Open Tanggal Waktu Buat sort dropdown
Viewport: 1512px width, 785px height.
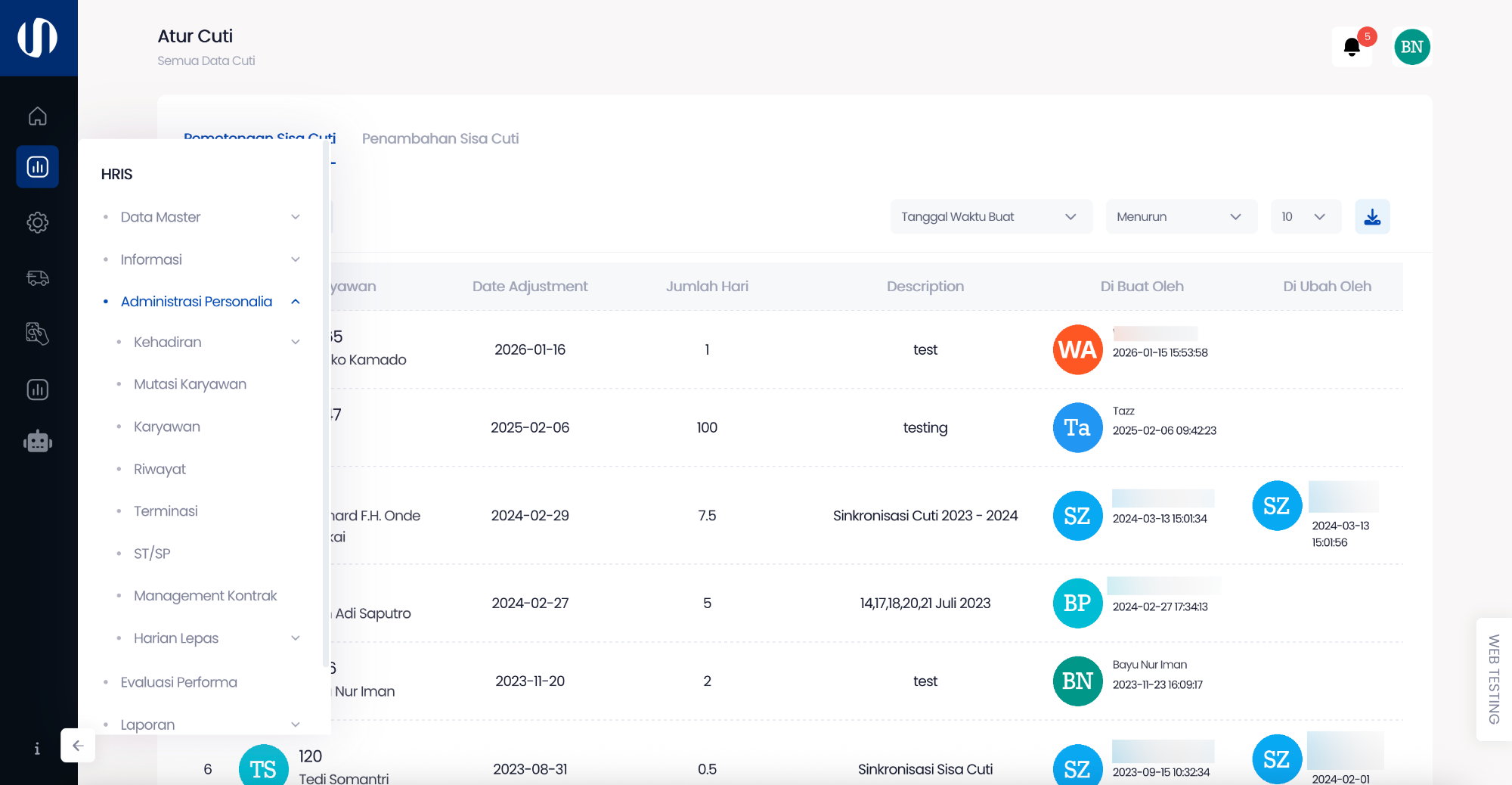click(x=990, y=217)
